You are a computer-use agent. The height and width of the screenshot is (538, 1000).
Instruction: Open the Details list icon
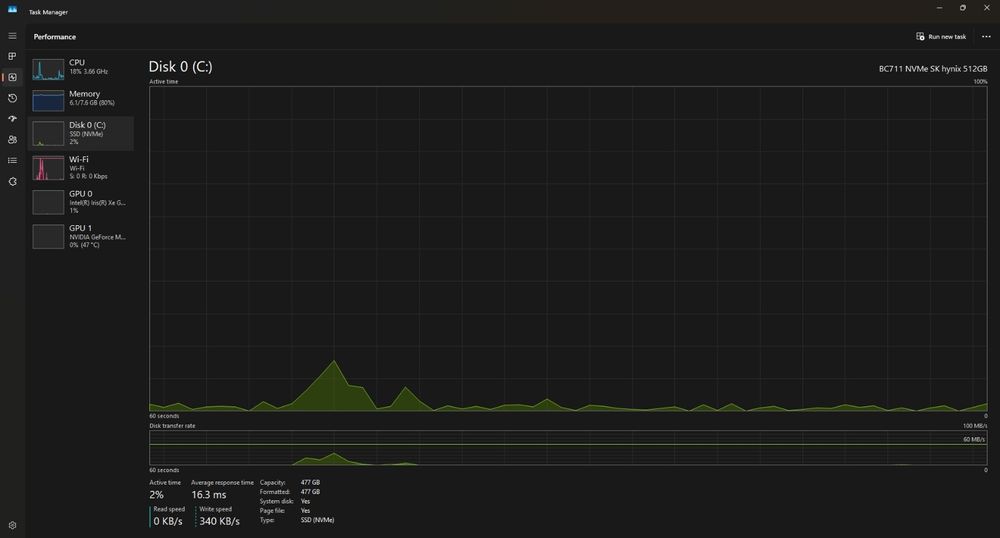tap(12, 161)
